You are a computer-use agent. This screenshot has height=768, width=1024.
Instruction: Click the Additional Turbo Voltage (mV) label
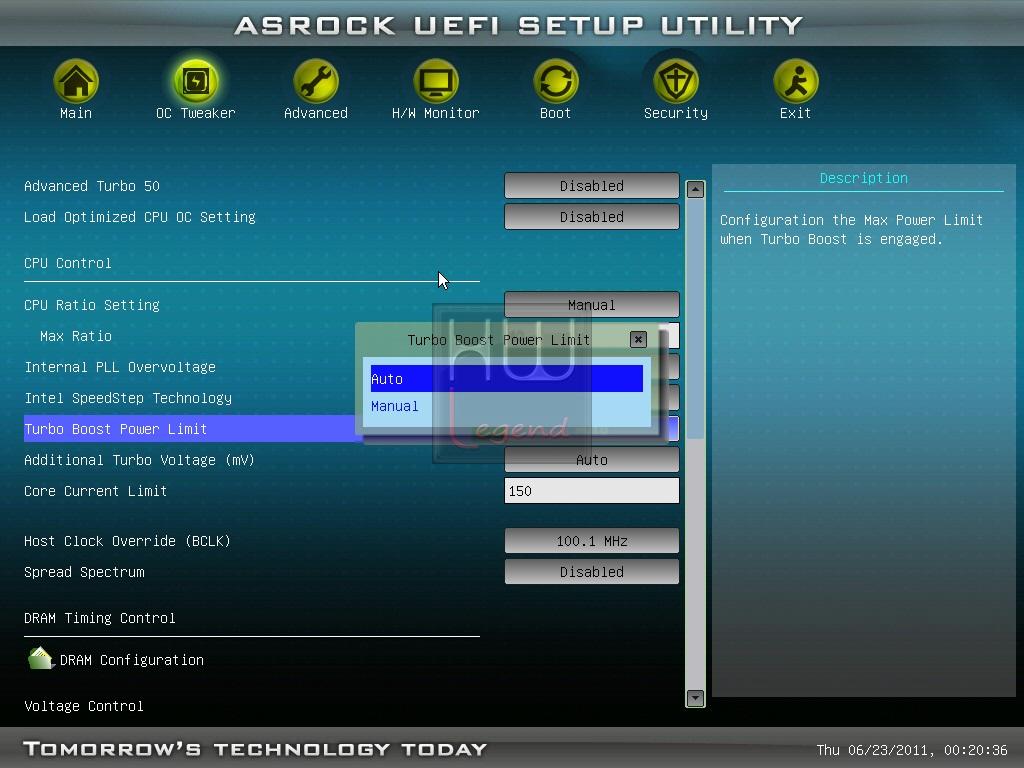coord(139,460)
